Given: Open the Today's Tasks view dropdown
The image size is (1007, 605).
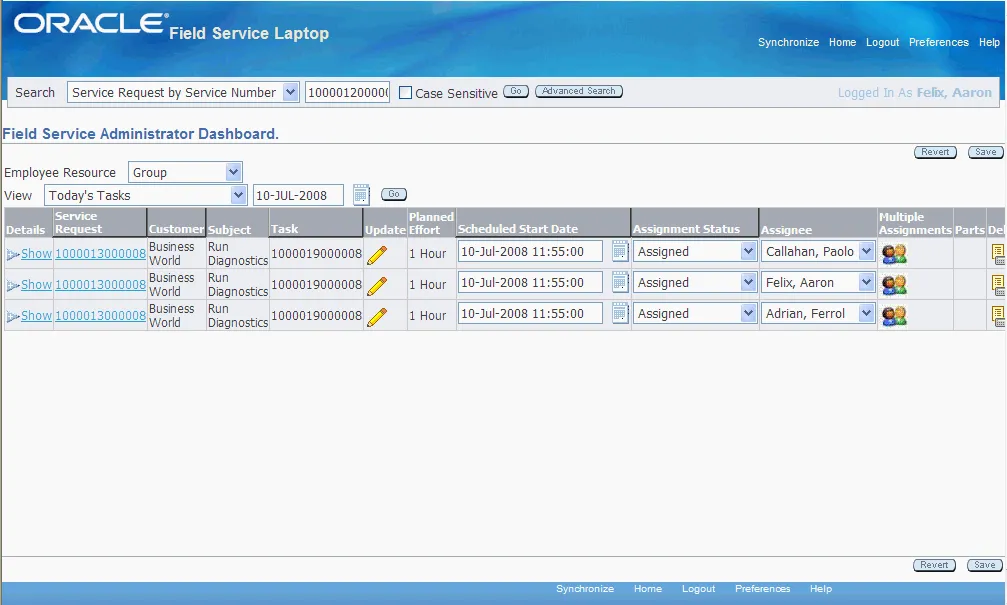Looking at the screenshot, I should tap(145, 195).
